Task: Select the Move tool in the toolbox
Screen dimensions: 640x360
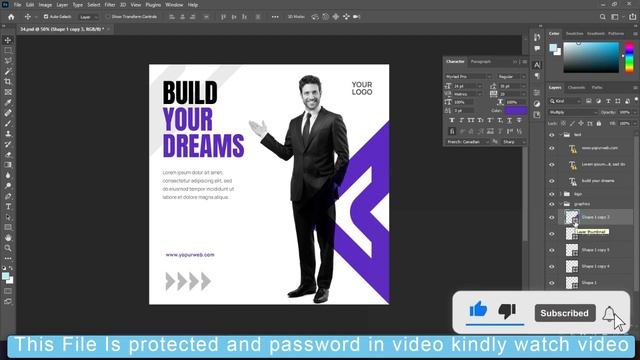Action: (x=8, y=40)
